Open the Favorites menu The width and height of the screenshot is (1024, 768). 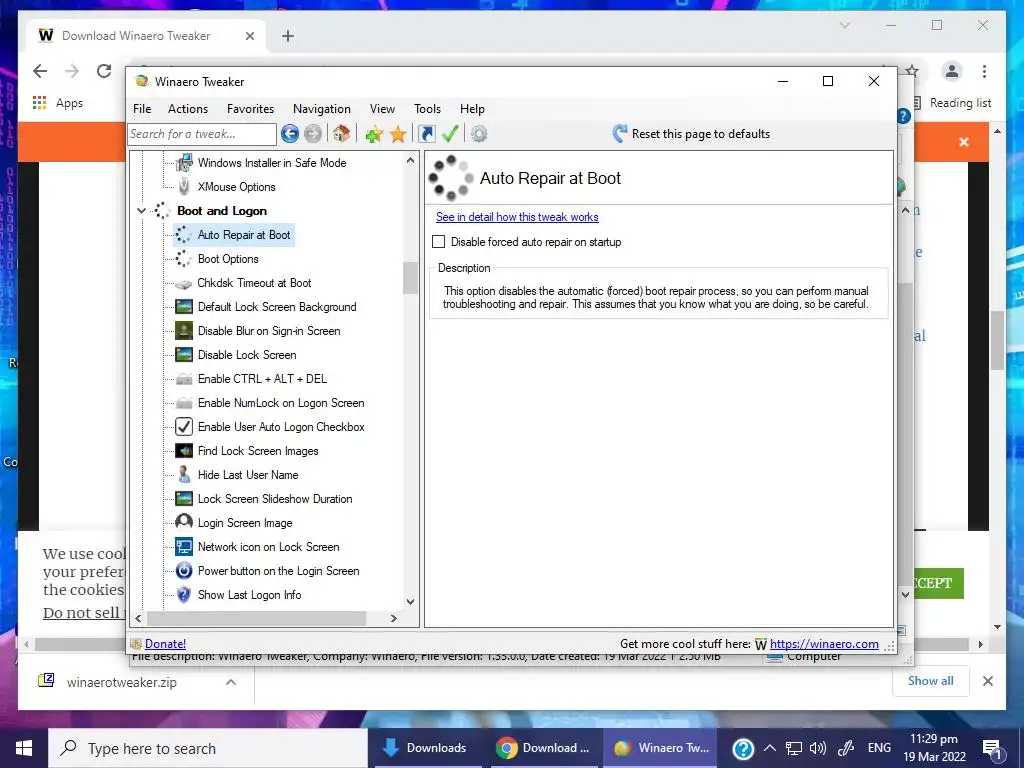pyautogui.click(x=250, y=109)
